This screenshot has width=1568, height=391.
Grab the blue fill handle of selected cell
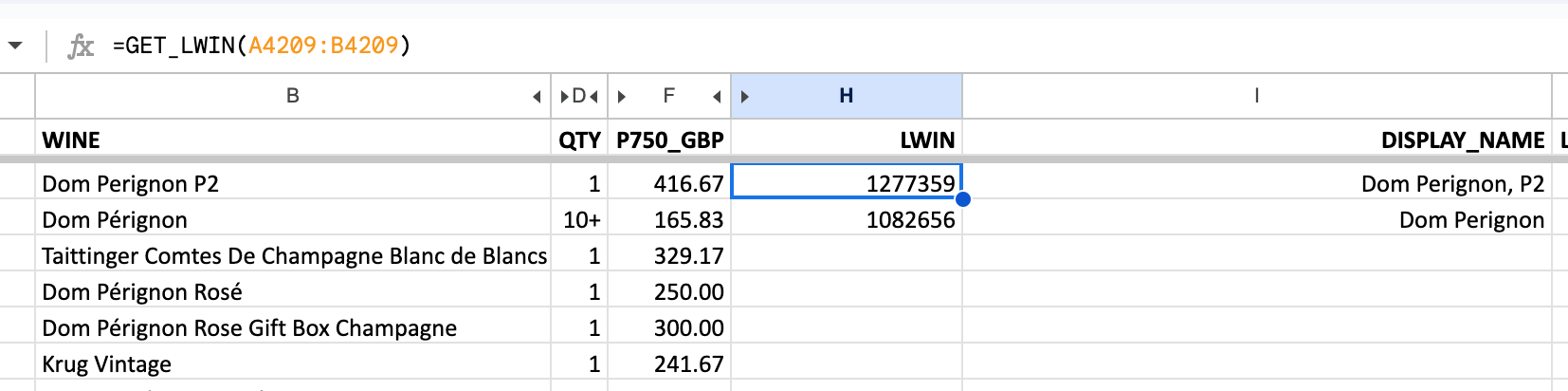(x=963, y=198)
